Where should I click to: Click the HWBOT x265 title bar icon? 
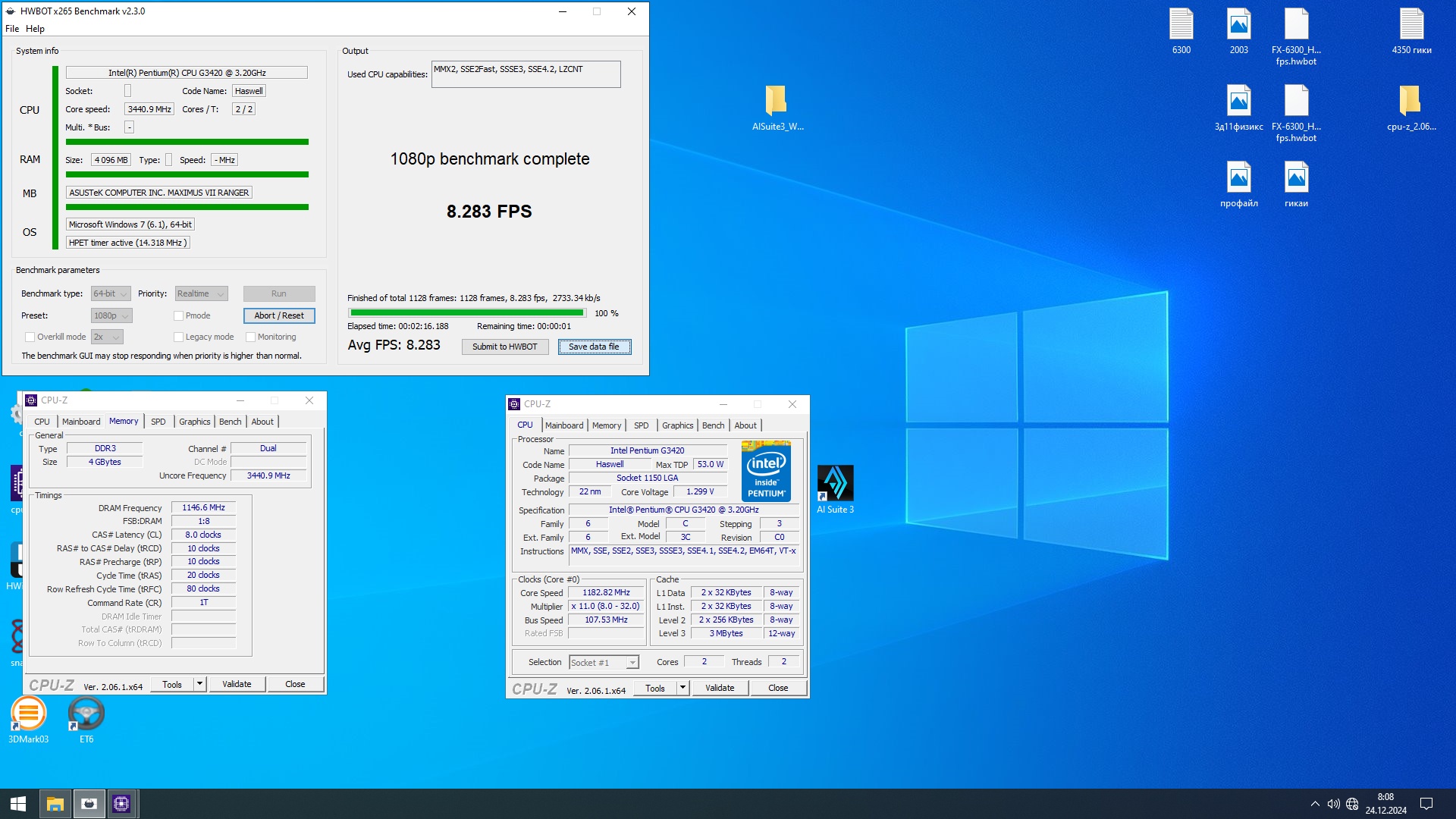point(11,11)
